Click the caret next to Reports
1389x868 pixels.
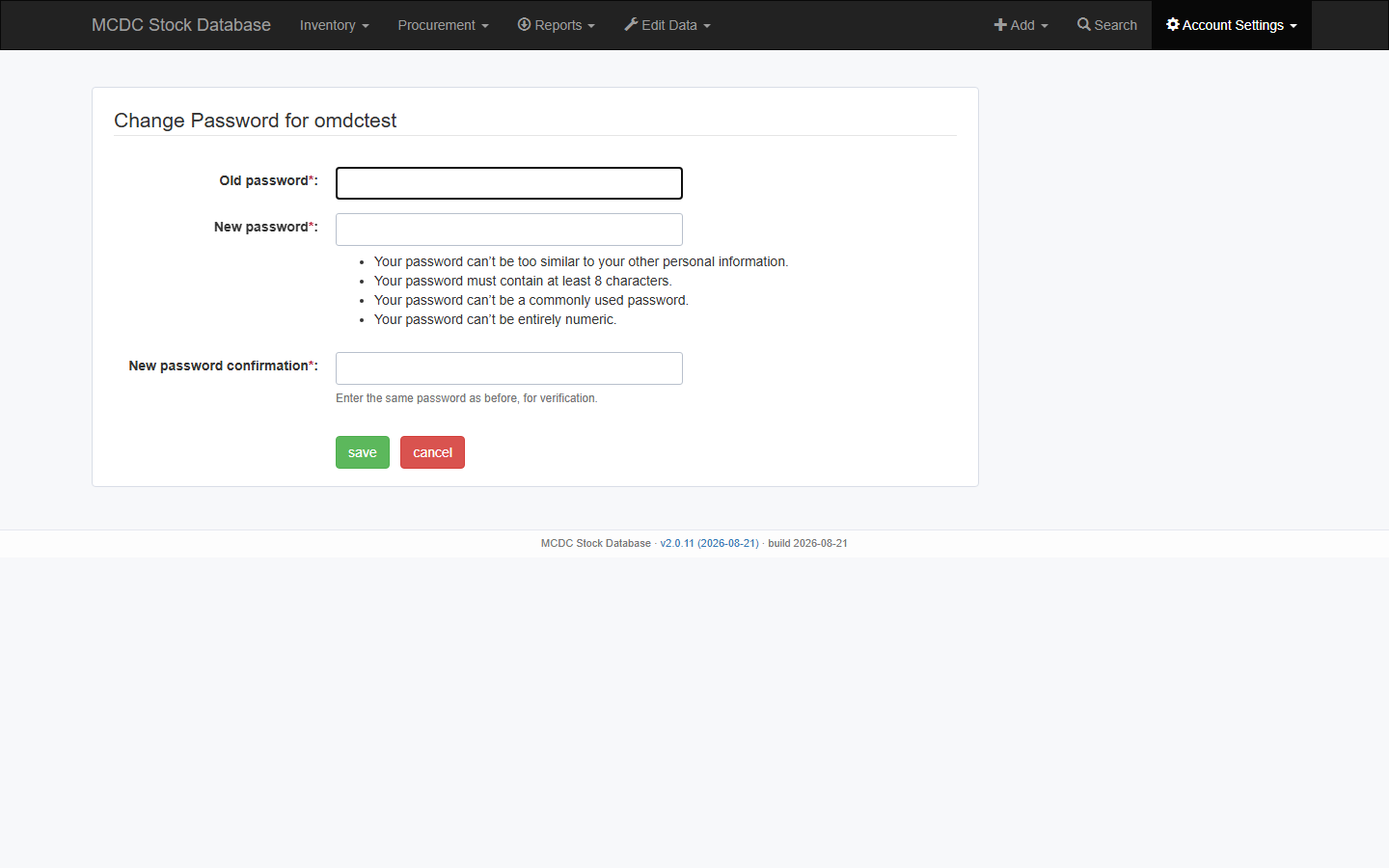591,26
